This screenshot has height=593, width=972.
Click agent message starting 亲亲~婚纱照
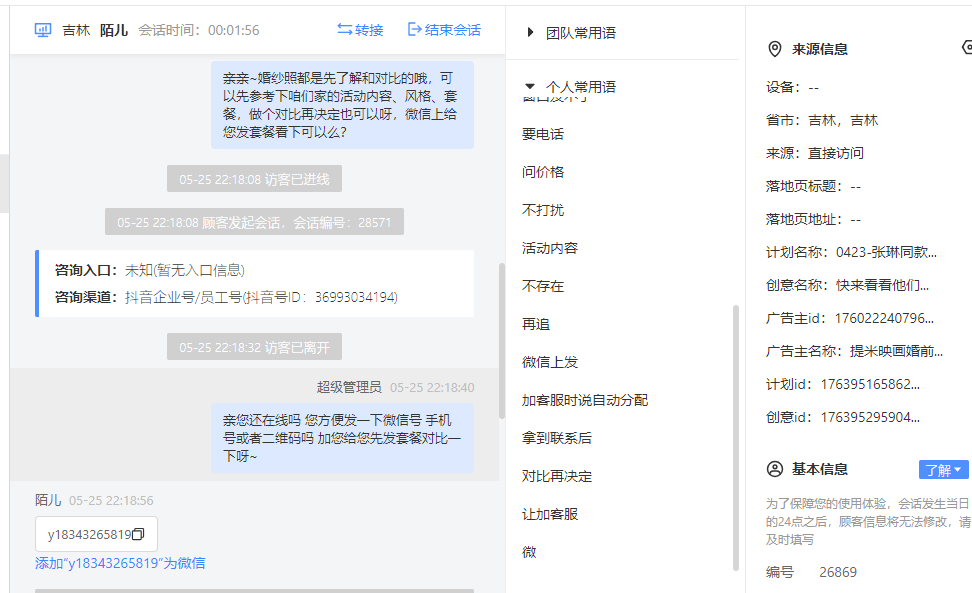(342, 105)
